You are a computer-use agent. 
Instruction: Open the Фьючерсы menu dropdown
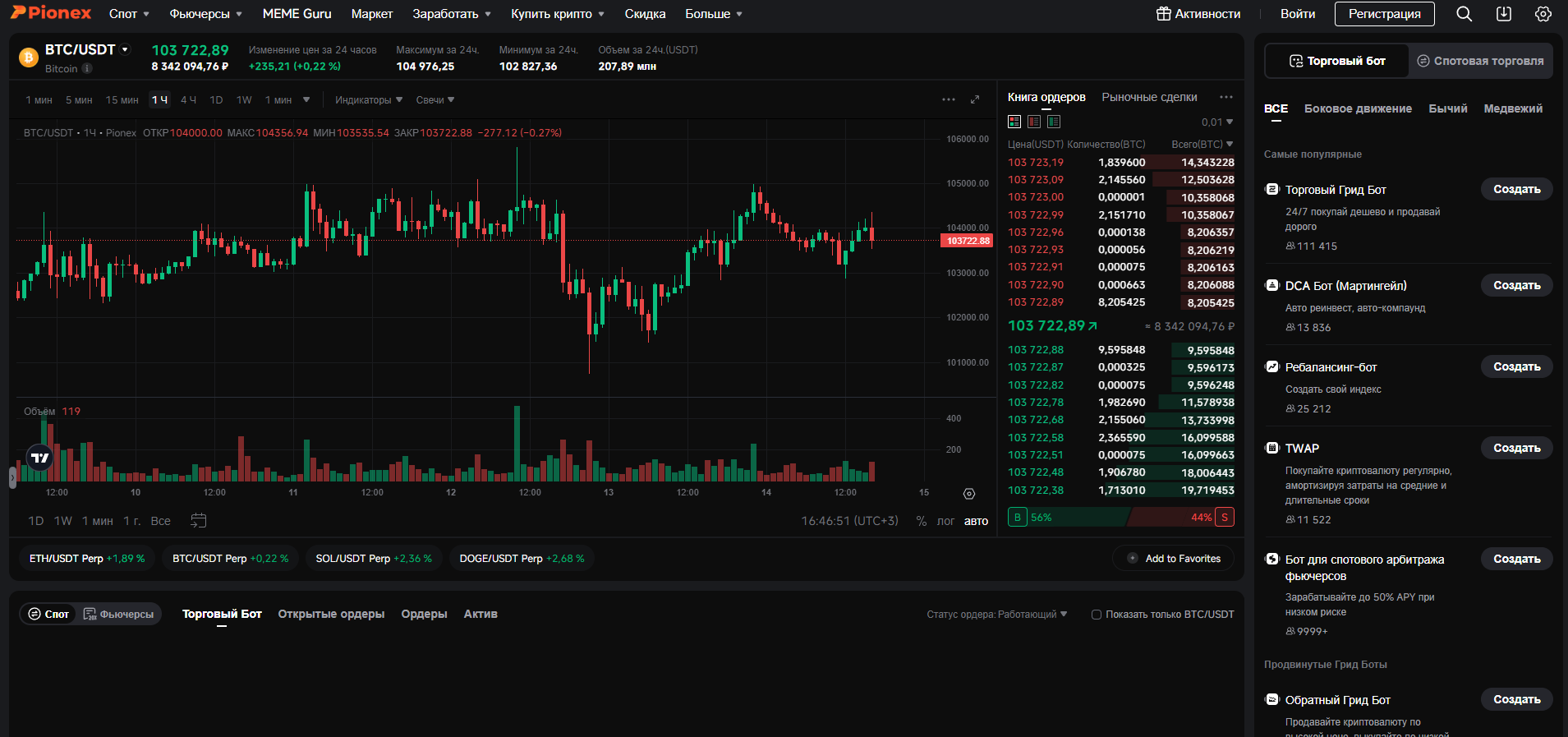pos(205,14)
